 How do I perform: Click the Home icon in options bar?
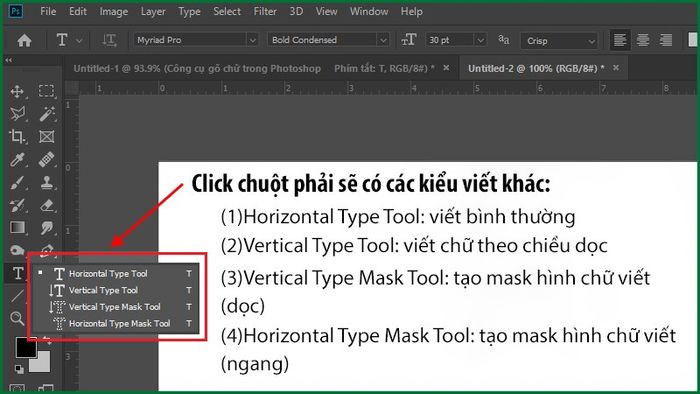click(x=24, y=41)
